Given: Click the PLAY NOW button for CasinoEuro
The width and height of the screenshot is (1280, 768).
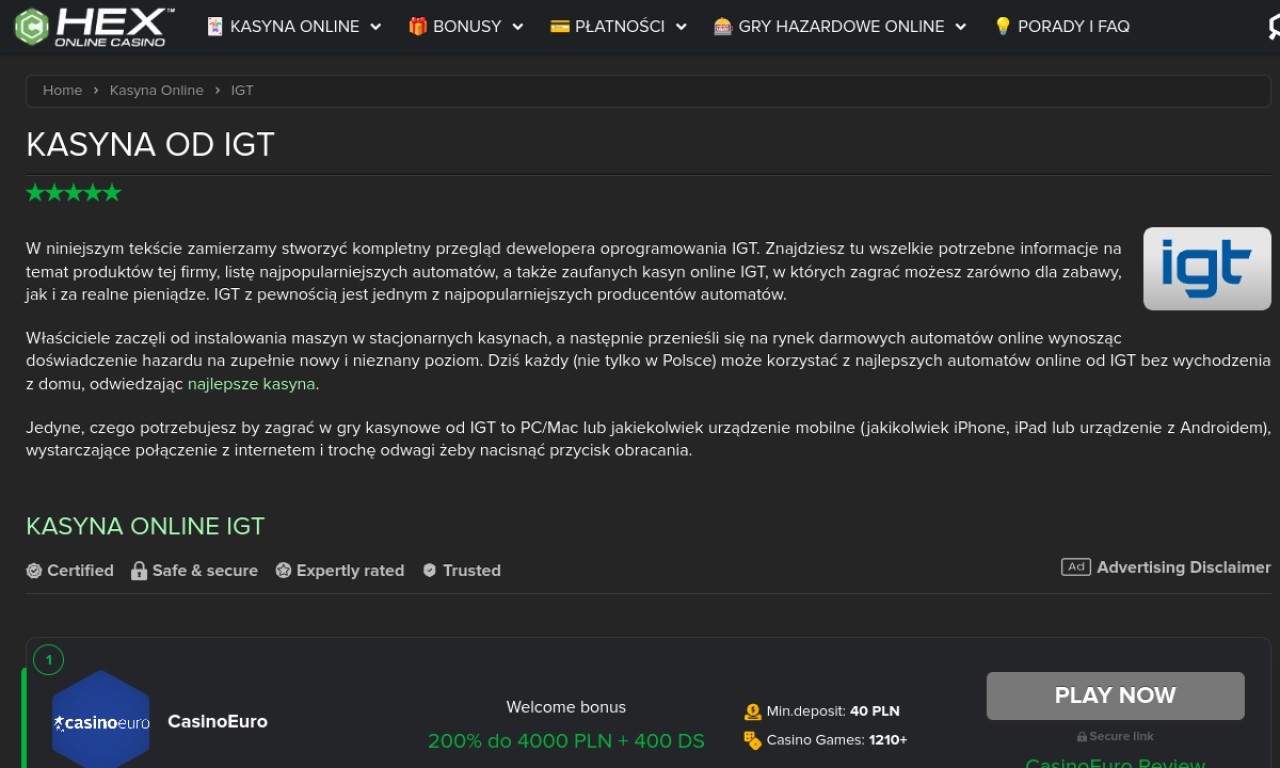Looking at the screenshot, I should [1115, 696].
